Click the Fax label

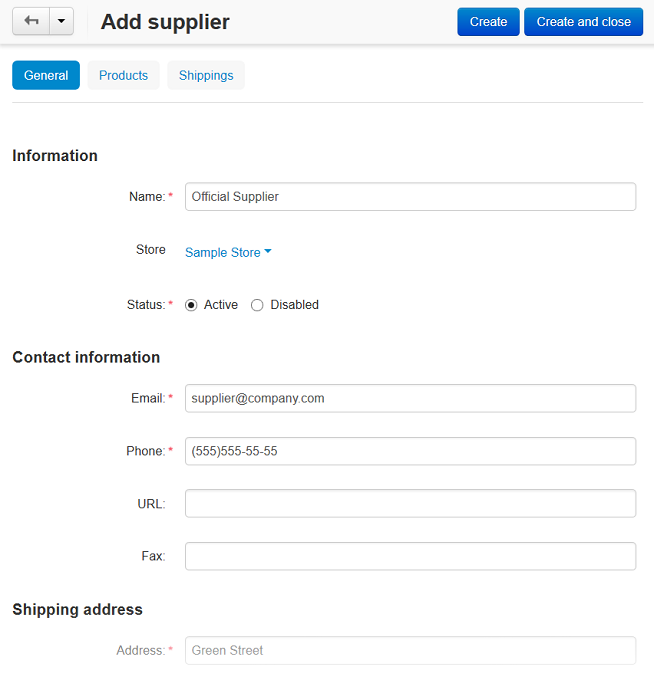click(x=154, y=556)
